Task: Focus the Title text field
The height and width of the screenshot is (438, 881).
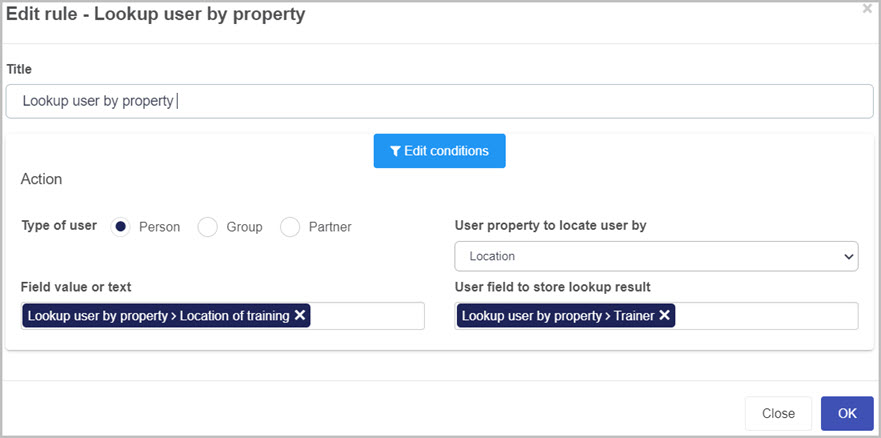Action: pos(439,101)
